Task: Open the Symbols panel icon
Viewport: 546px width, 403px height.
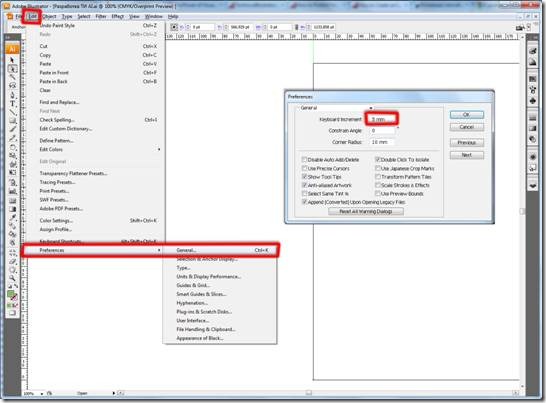Action: tap(532, 101)
